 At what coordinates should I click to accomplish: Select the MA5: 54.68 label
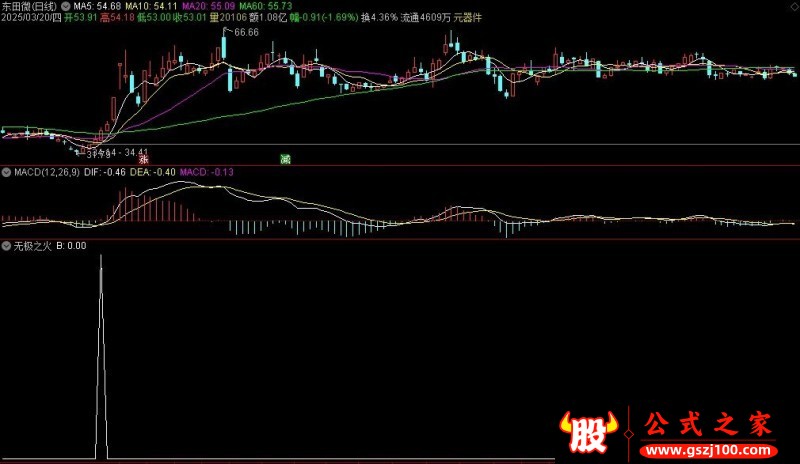(97, 7)
